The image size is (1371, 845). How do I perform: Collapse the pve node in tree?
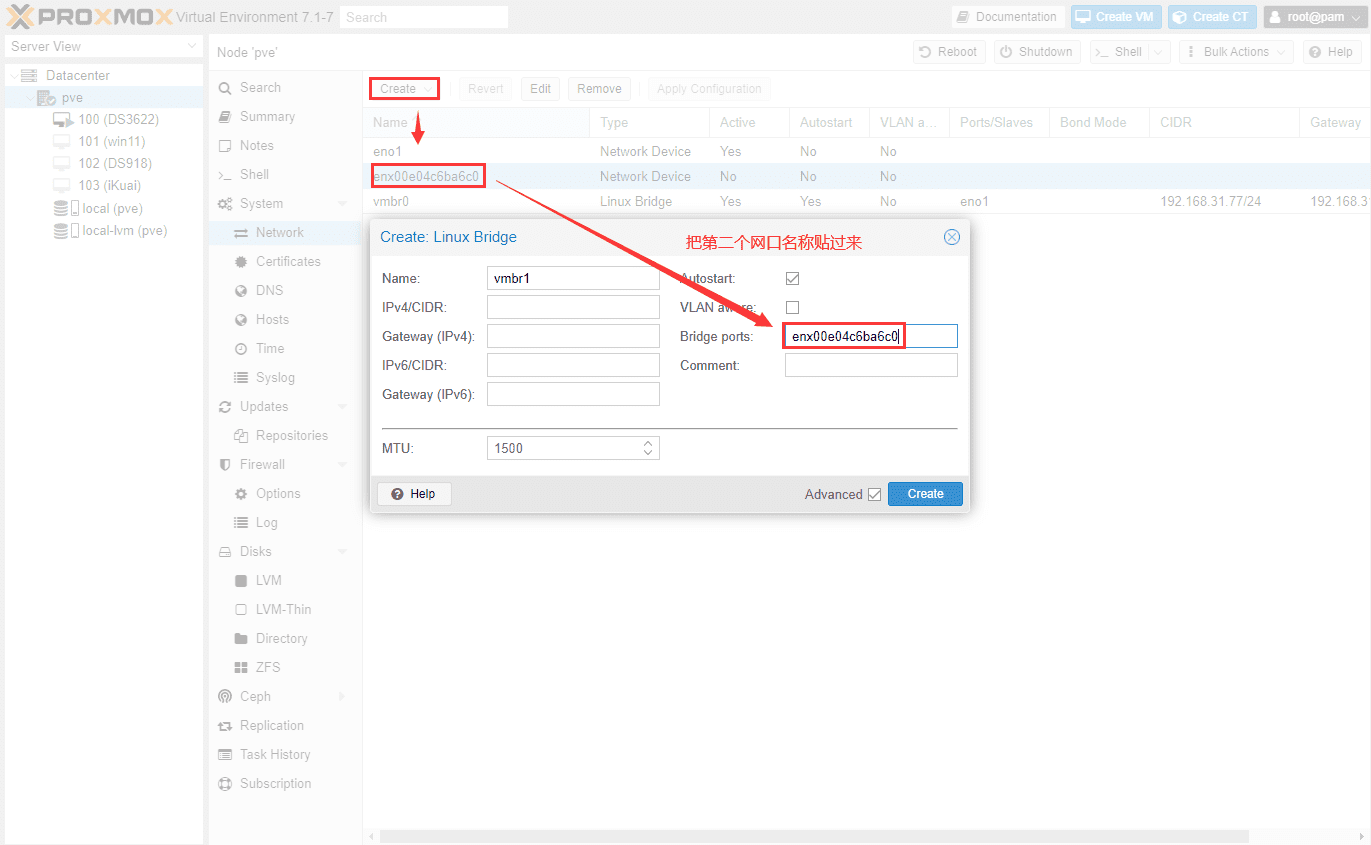29,98
